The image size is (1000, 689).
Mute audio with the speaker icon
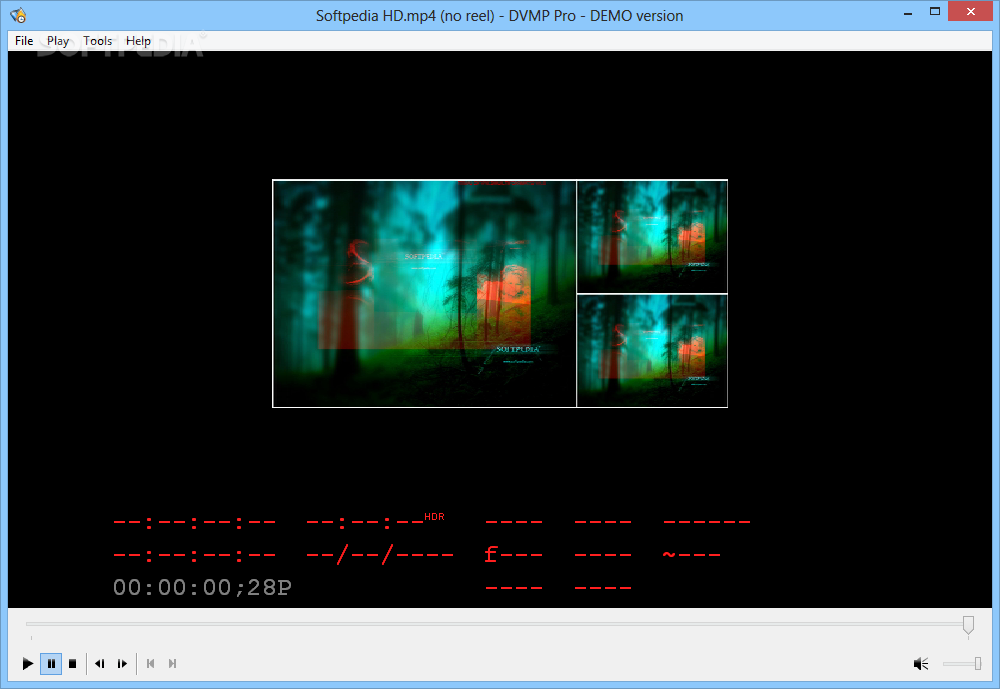pyautogui.click(x=921, y=664)
